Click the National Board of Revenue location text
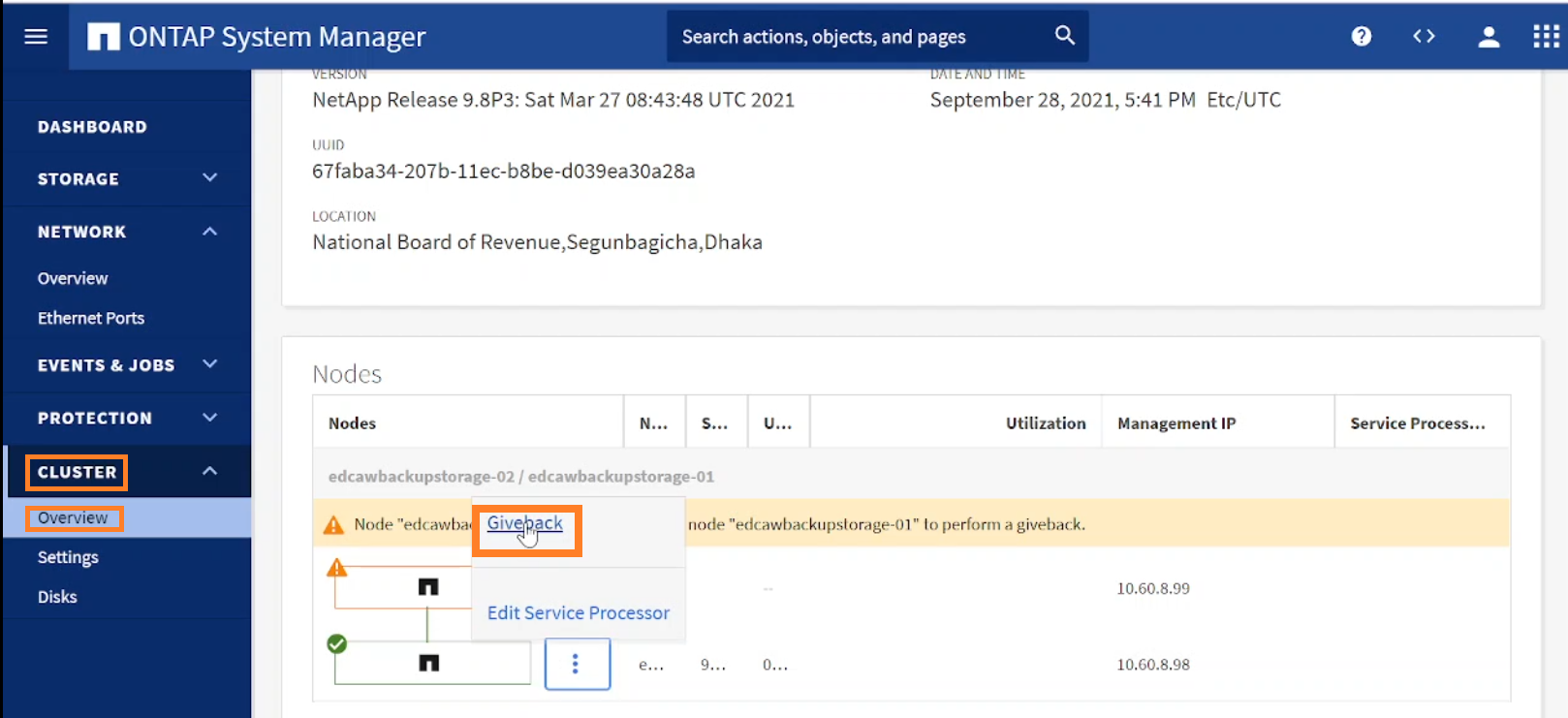The width and height of the screenshot is (1568, 718). point(537,242)
